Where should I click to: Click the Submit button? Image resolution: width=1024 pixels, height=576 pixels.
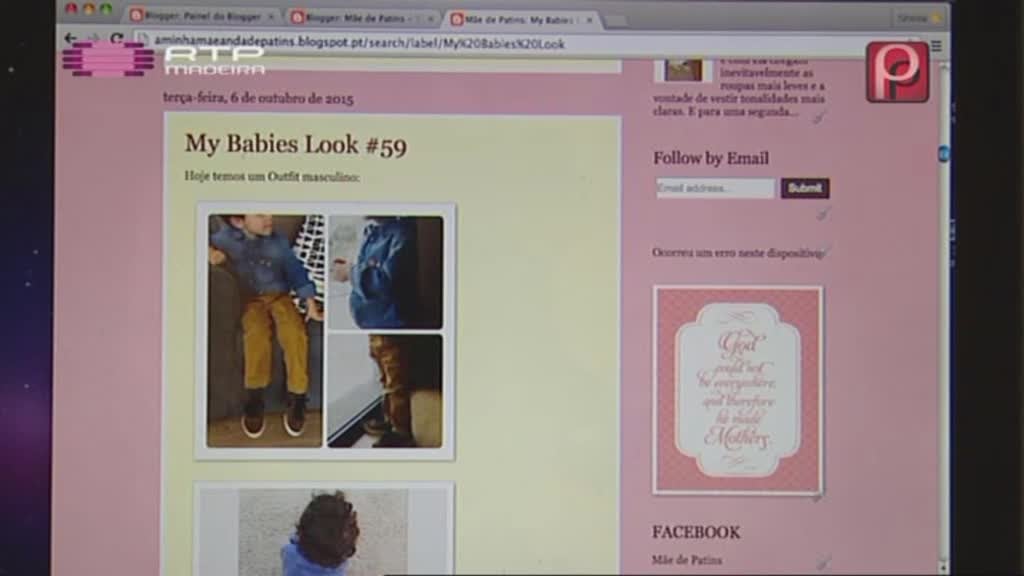(805, 188)
